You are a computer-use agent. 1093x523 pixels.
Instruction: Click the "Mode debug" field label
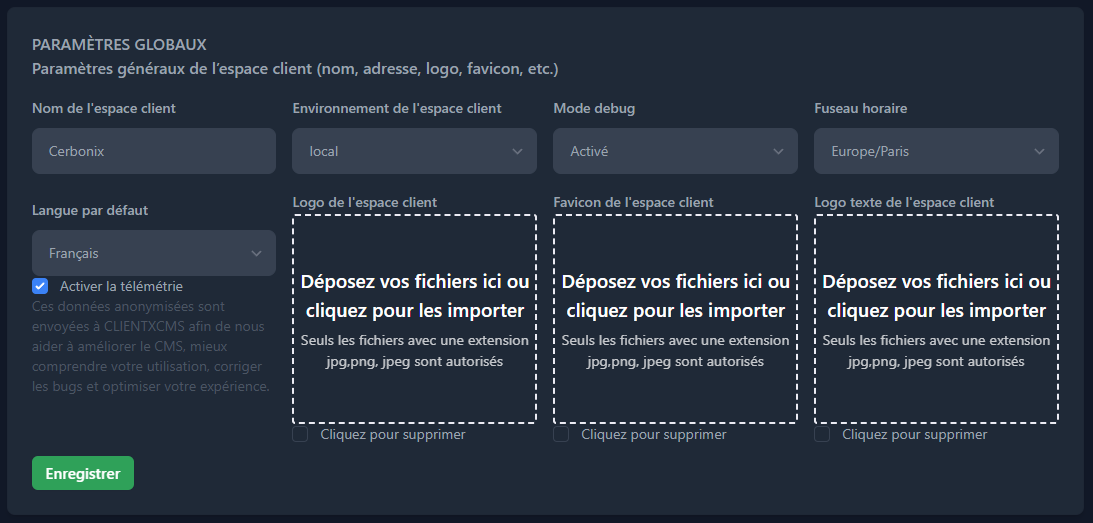(594, 108)
